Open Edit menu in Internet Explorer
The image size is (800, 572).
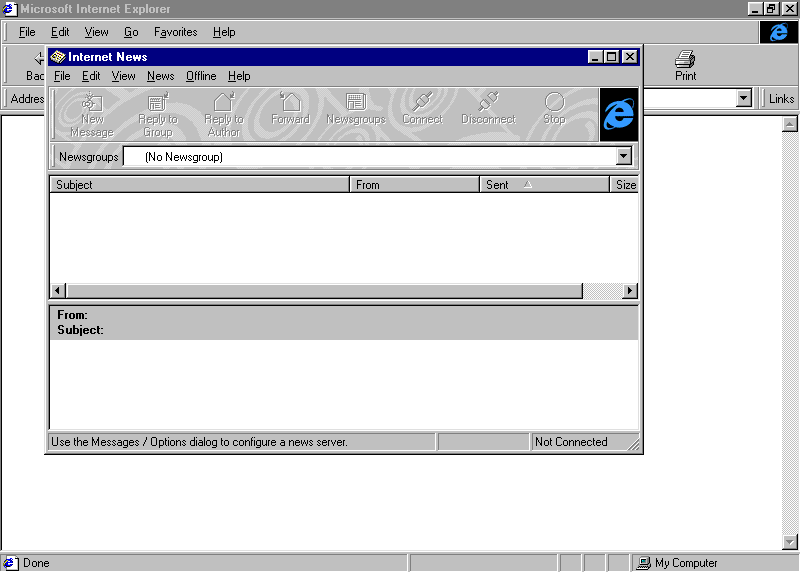(60, 32)
